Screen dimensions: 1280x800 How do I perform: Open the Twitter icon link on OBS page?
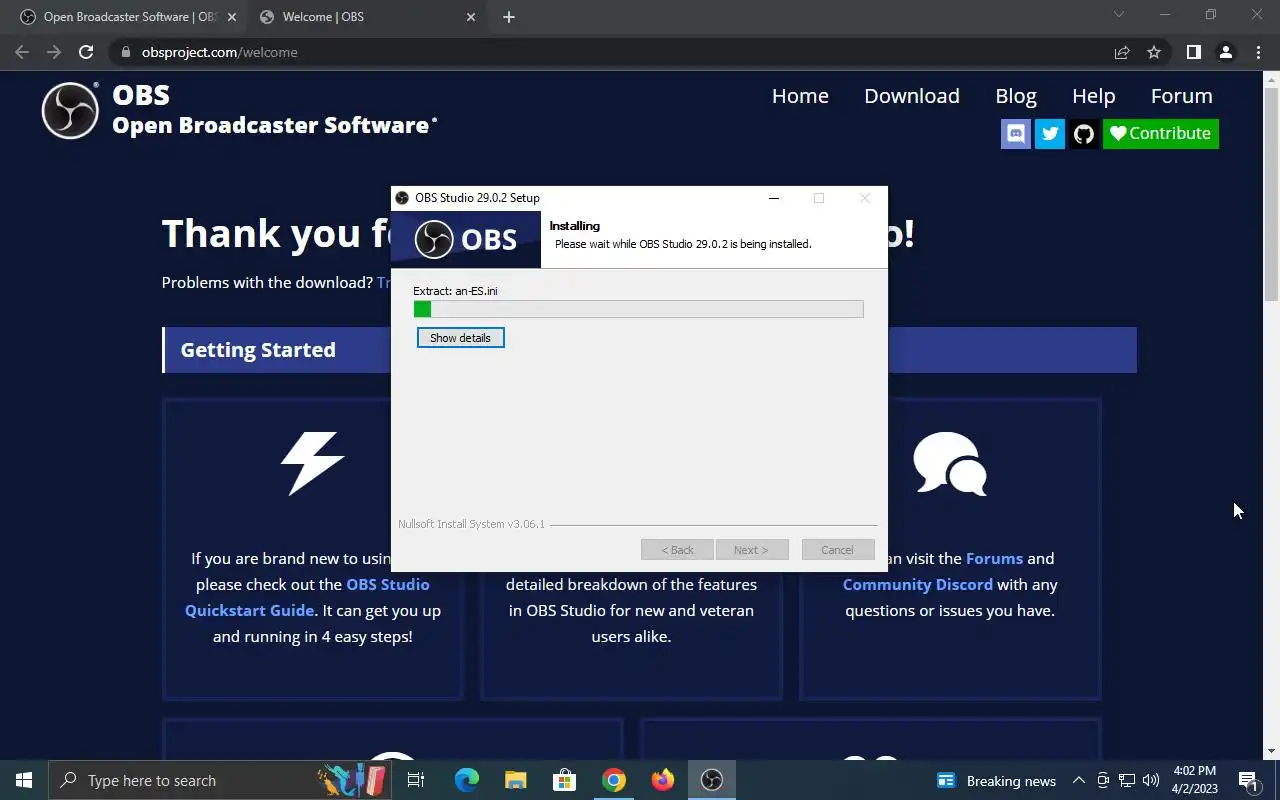[x=1050, y=133]
